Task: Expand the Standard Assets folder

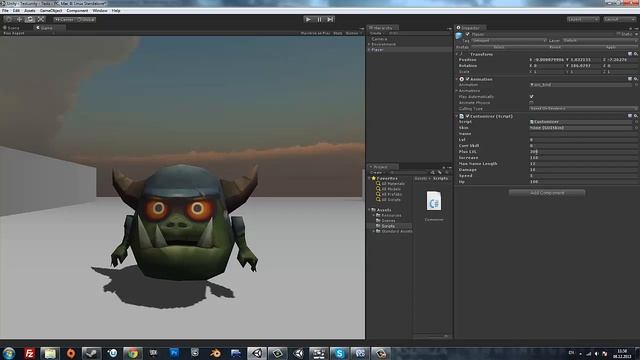Action: pos(373,231)
